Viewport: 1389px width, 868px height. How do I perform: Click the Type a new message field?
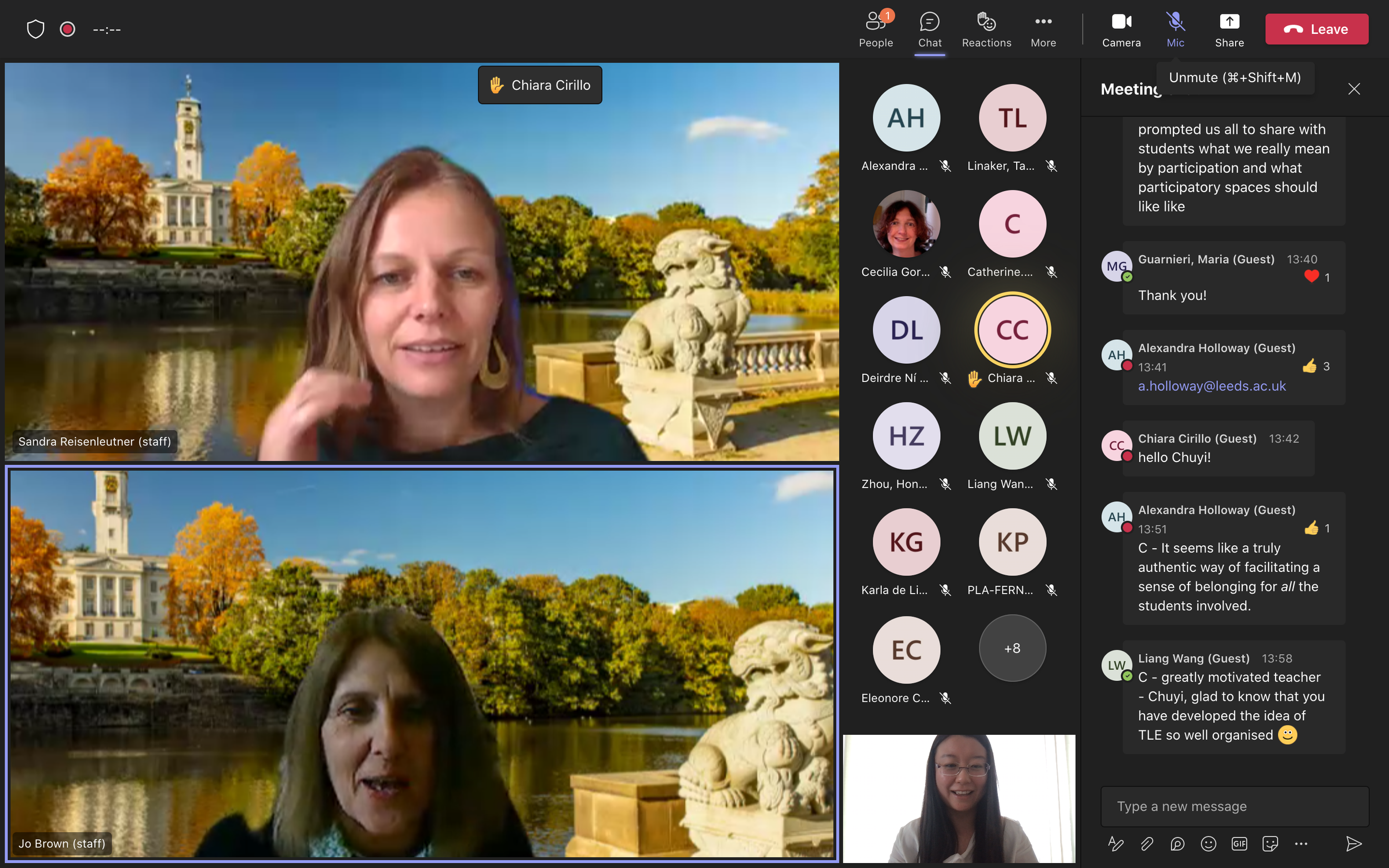click(x=1235, y=806)
